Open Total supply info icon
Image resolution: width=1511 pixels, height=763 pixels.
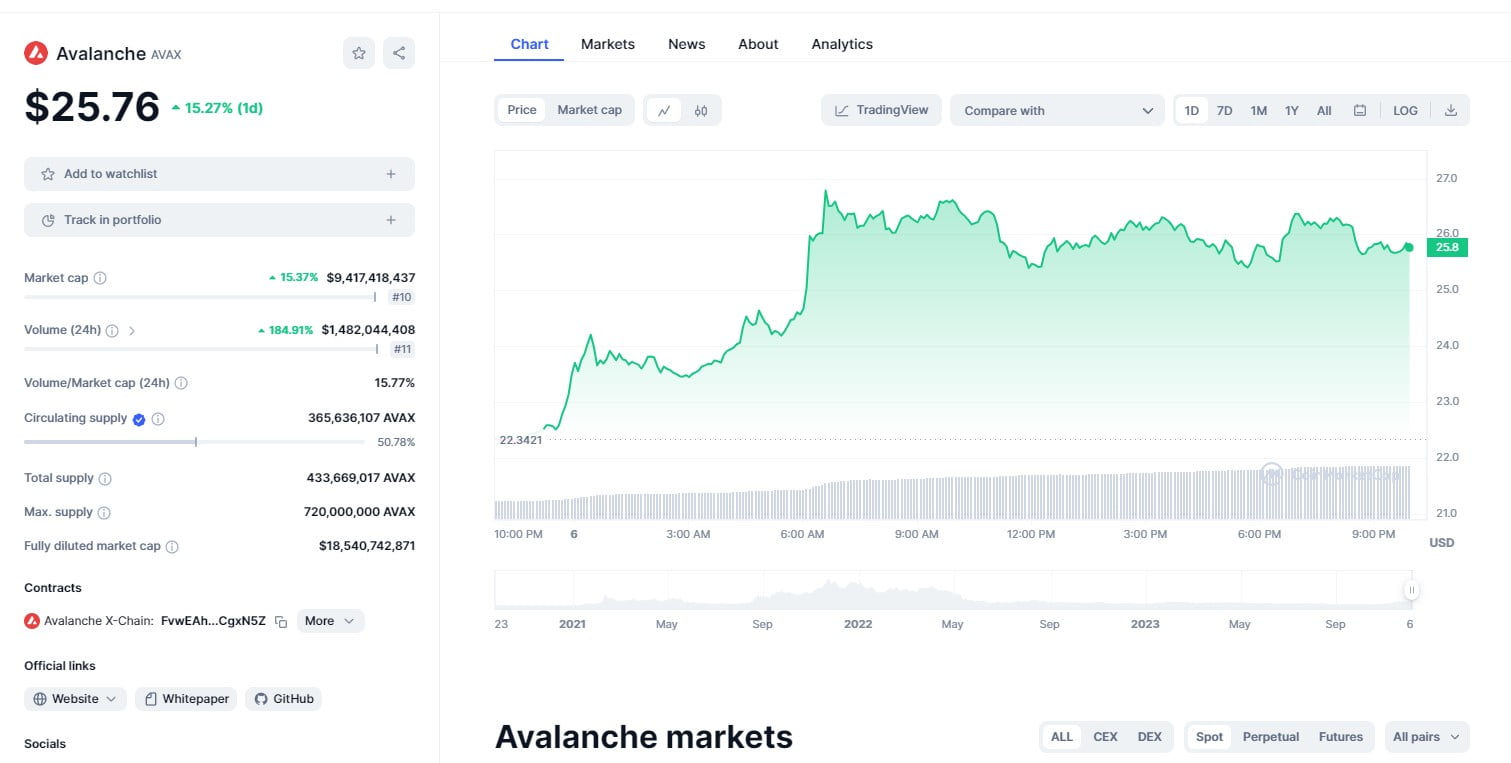(105, 479)
